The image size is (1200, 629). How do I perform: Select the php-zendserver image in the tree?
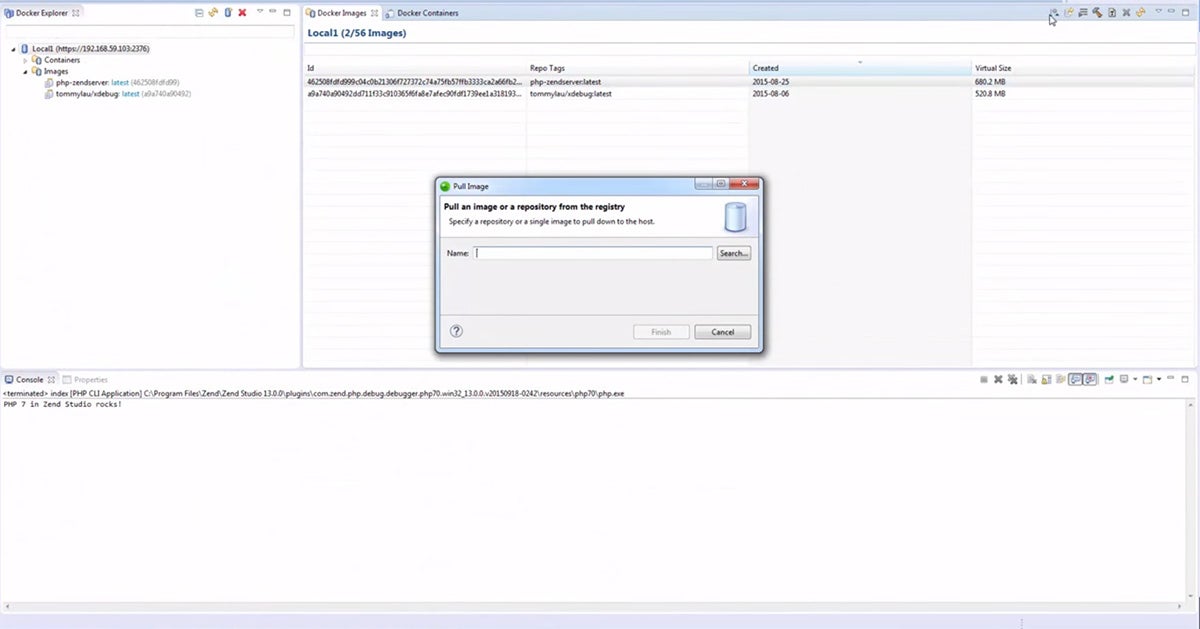coord(81,82)
